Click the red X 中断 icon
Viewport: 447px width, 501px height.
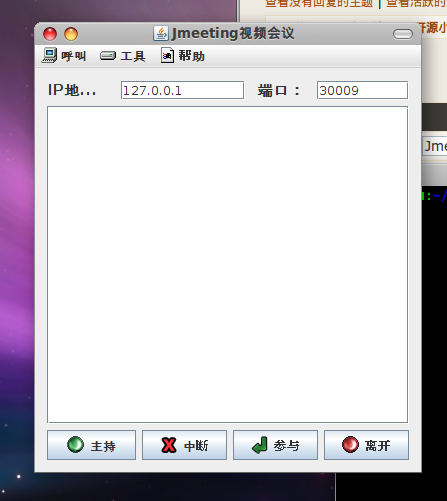pos(169,445)
